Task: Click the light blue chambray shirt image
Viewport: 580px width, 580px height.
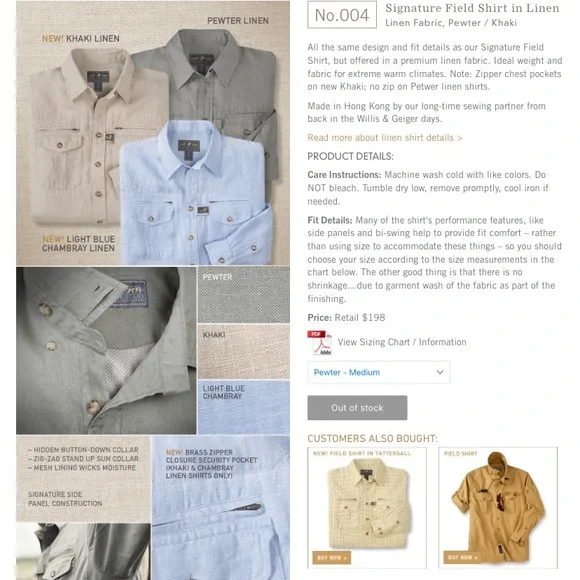Action: click(x=196, y=192)
